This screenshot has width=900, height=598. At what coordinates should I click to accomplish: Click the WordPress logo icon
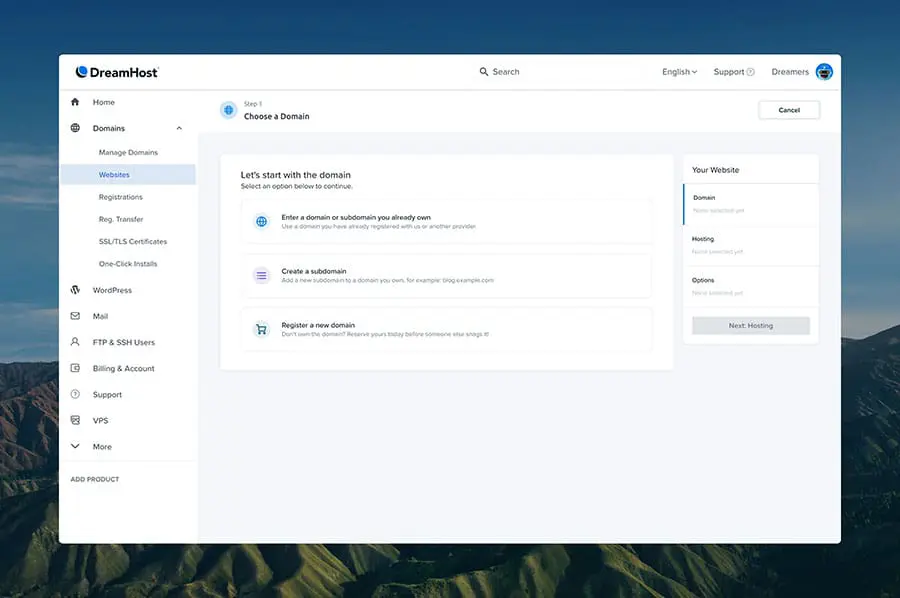pyautogui.click(x=75, y=290)
